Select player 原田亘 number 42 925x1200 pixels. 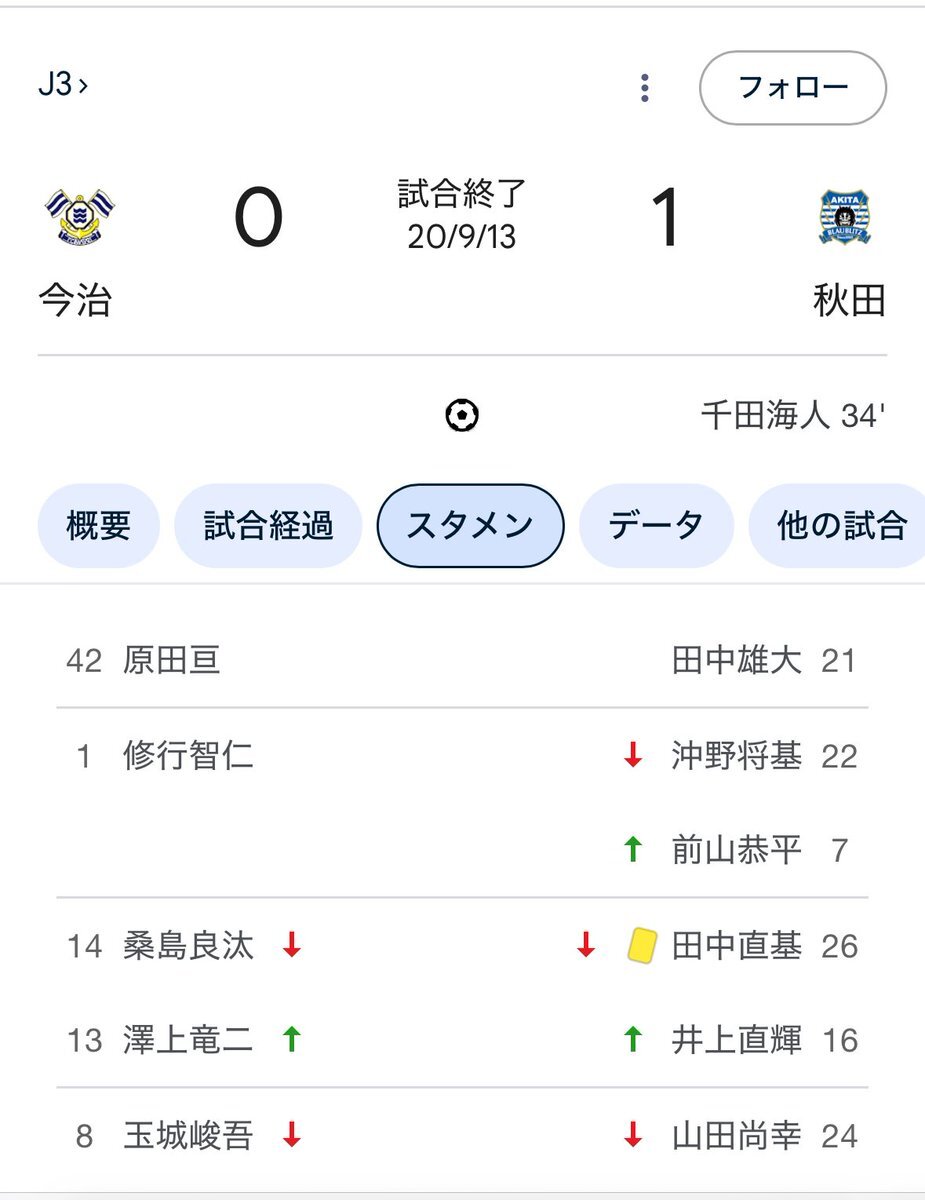tap(143, 661)
